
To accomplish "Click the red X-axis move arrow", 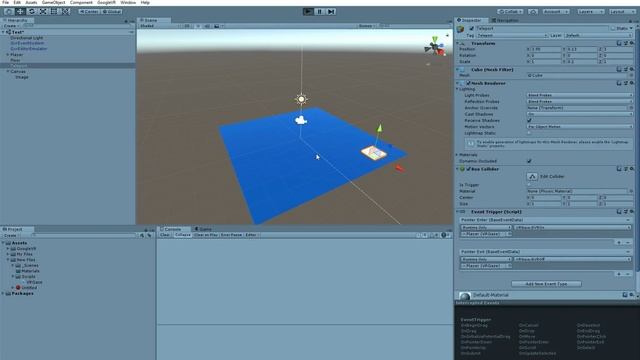I will (x=400, y=168).
